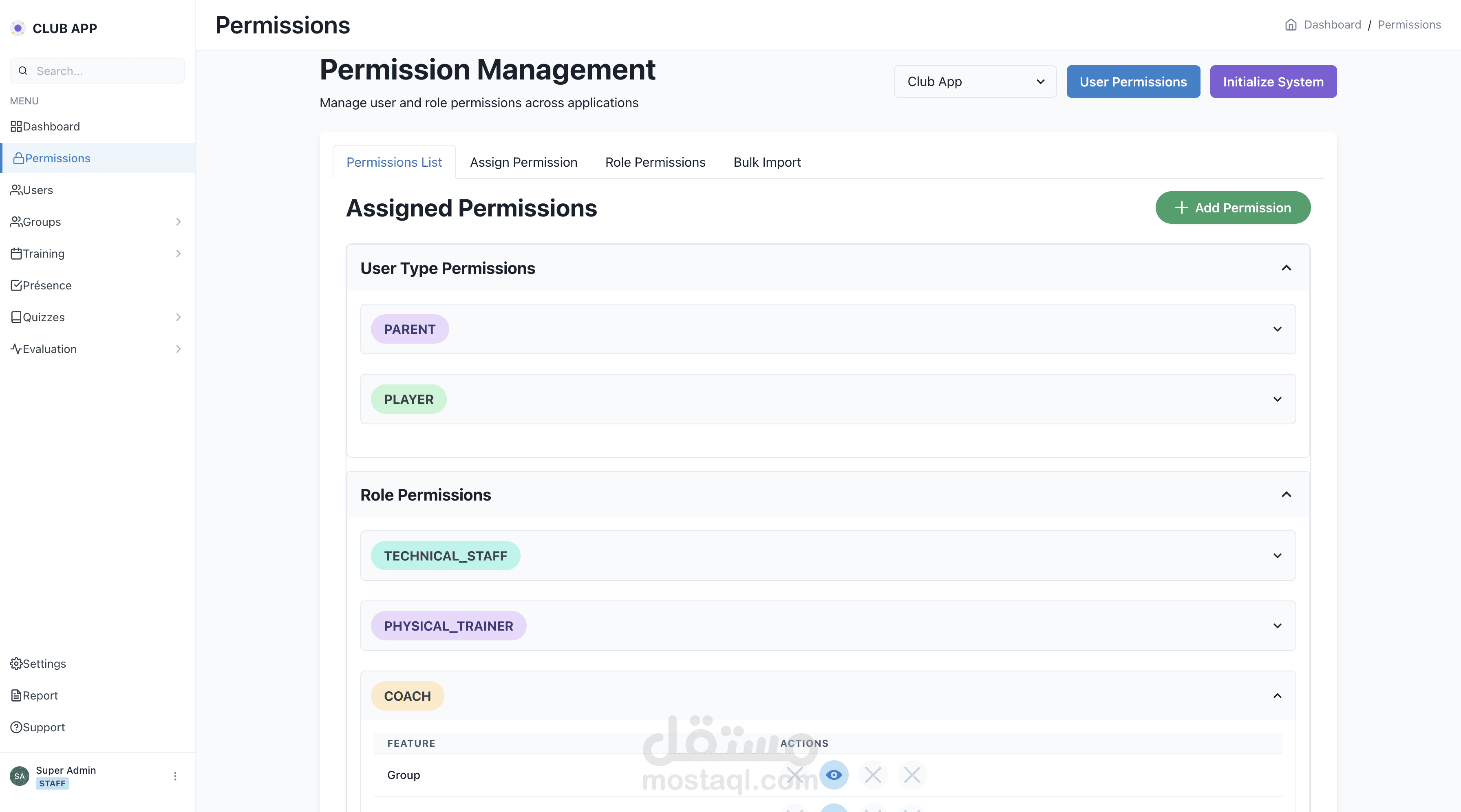Screen dimensions: 1461x812
Task: Open the Bulk Import tab
Action: [767, 162]
